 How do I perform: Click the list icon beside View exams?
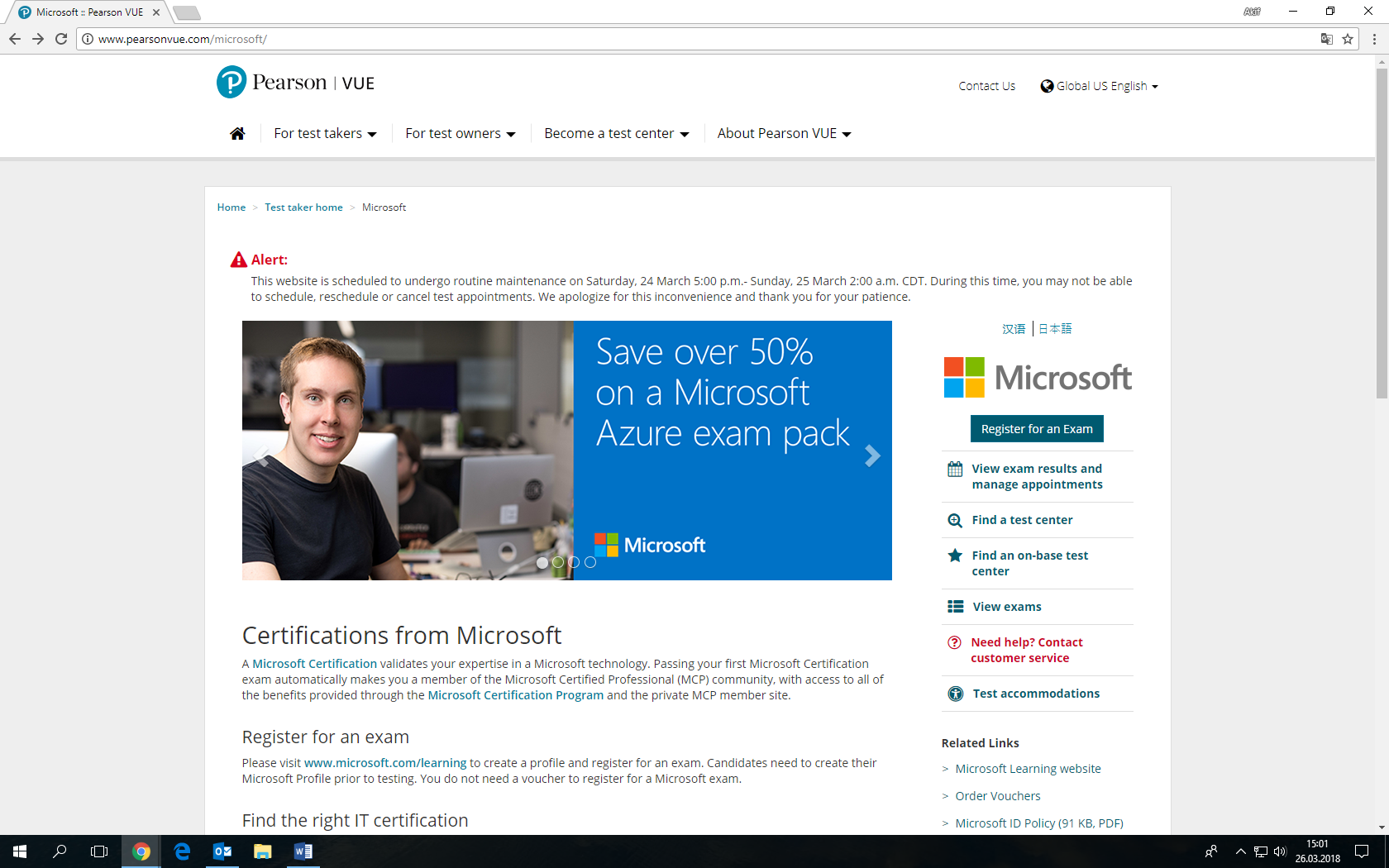click(x=955, y=607)
